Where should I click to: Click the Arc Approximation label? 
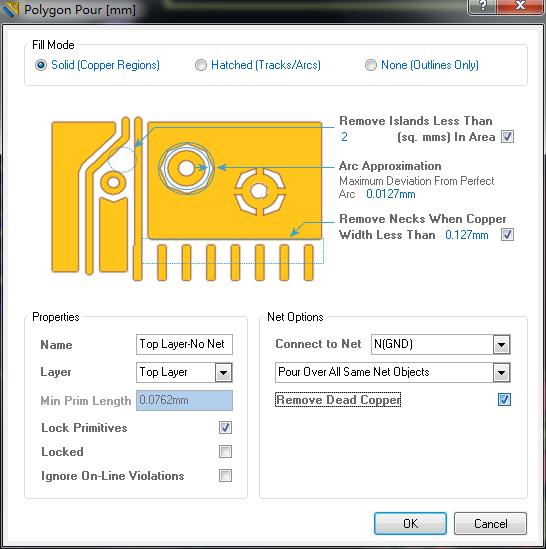(x=390, y=166)
